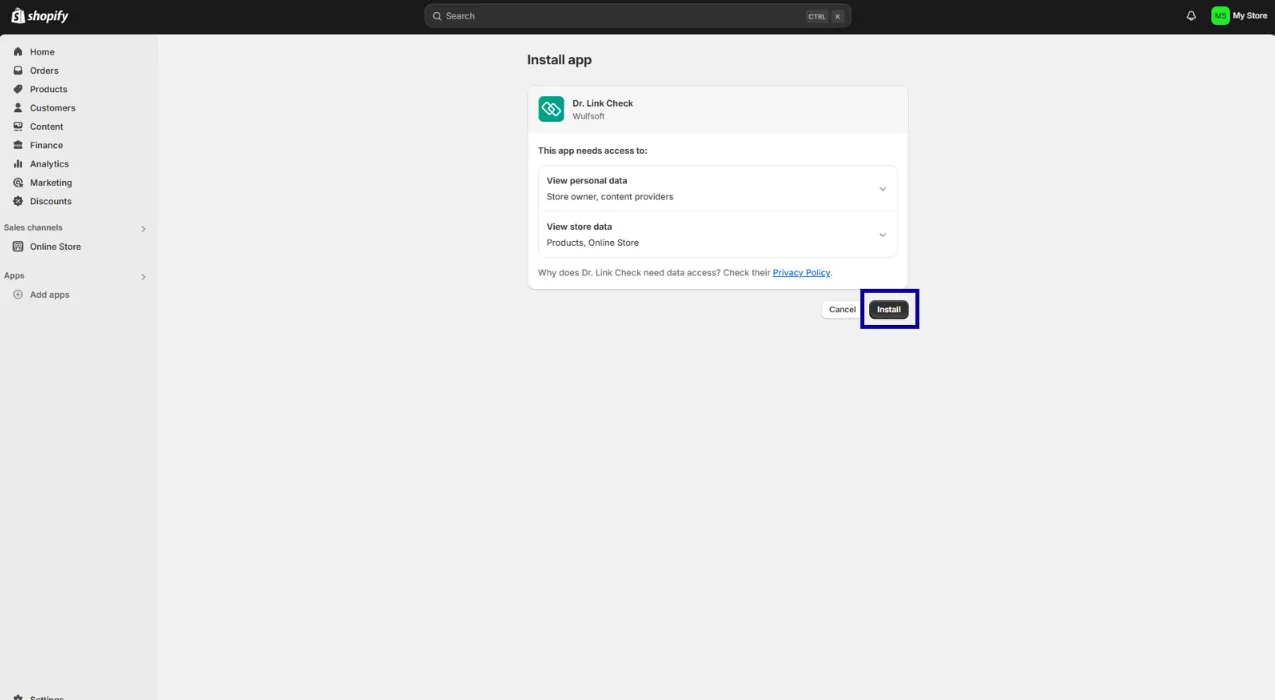
Task: Focus the Search input field
Action: click(x=638, y=16)
